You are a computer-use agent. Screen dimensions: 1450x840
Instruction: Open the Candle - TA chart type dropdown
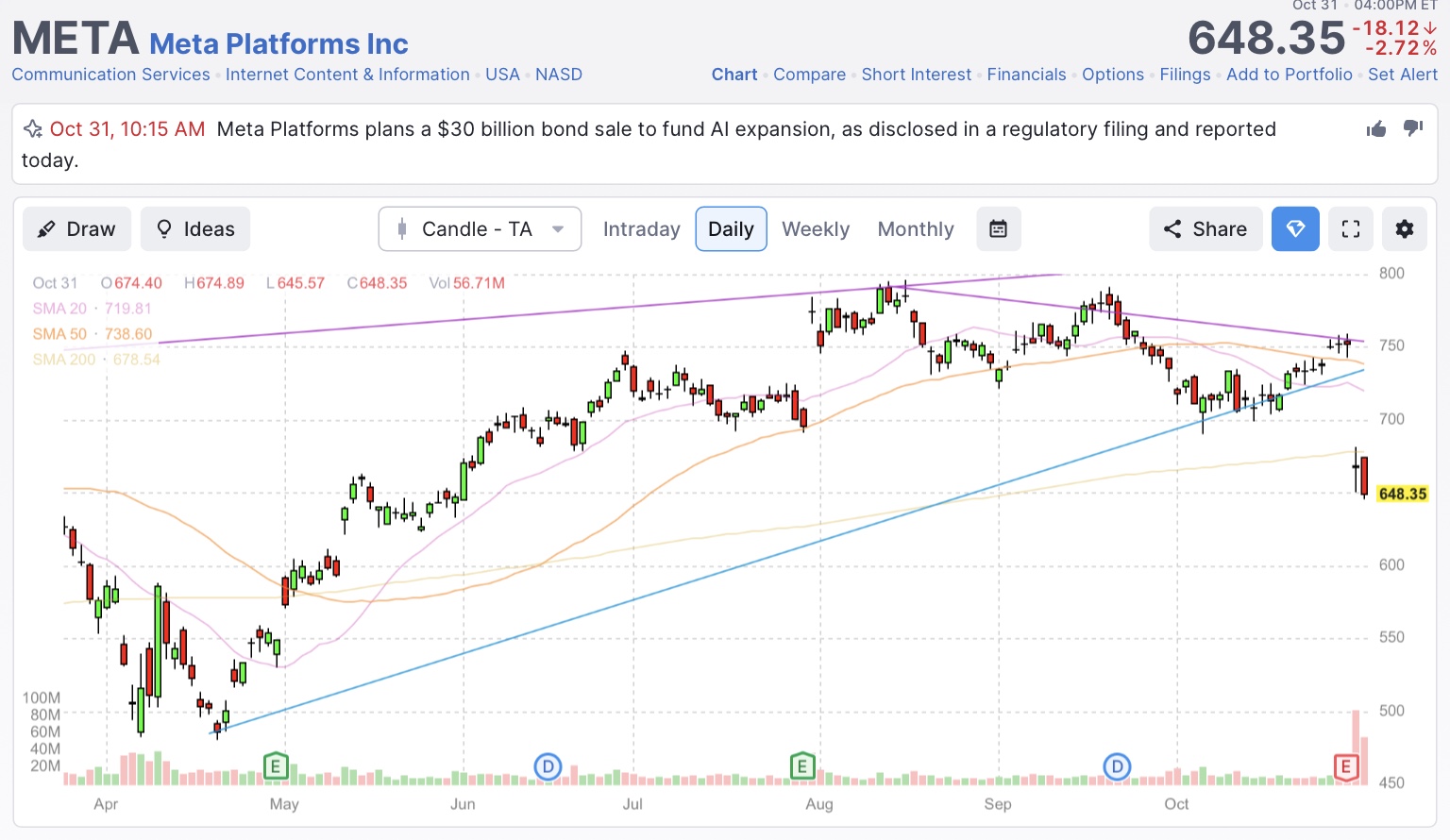click(480, 229)
